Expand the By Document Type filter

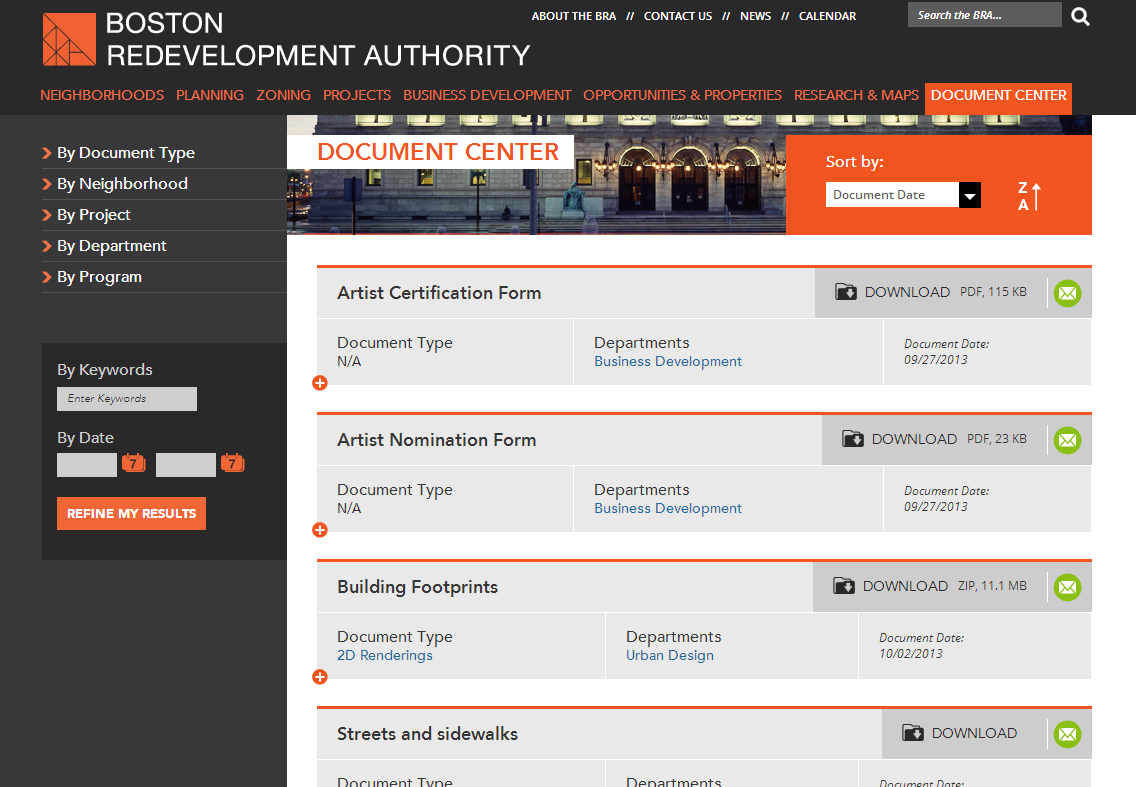[125, 153]
